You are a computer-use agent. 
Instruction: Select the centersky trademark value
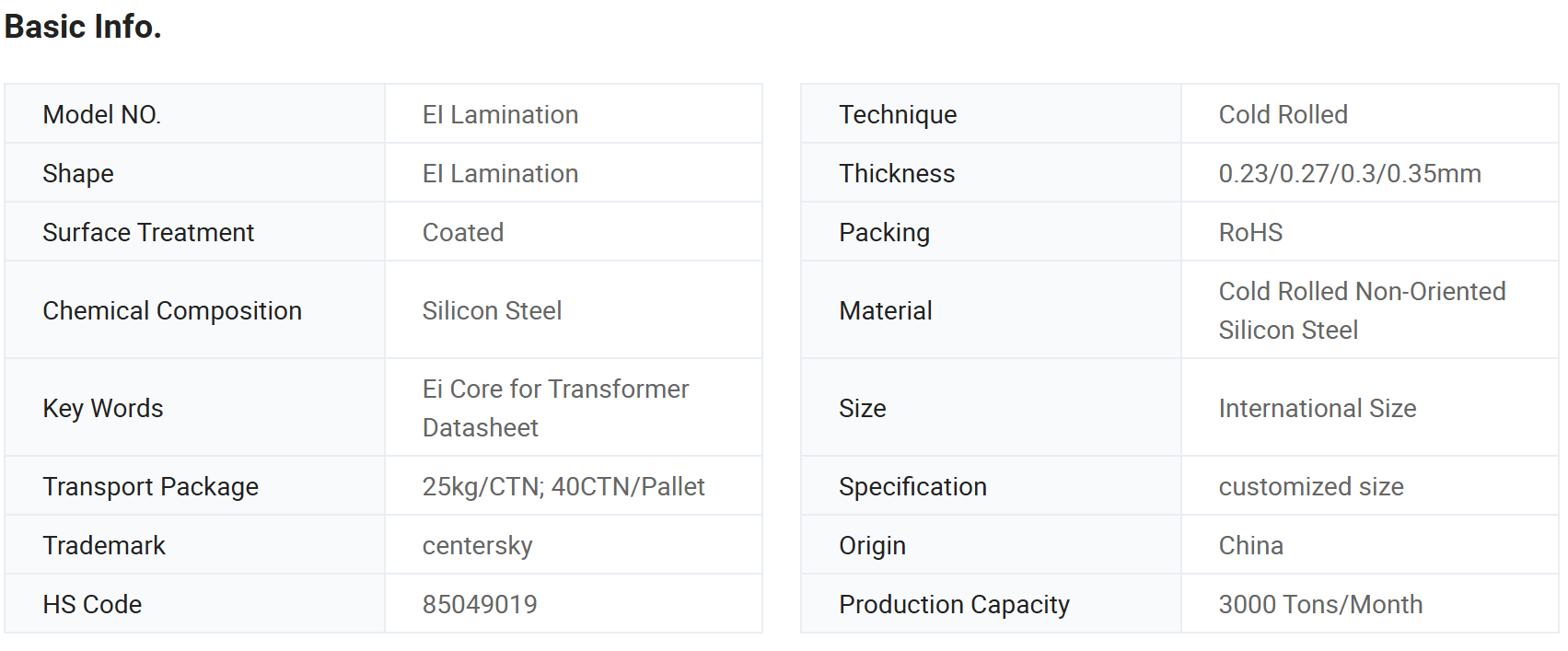tap(477, 545)
